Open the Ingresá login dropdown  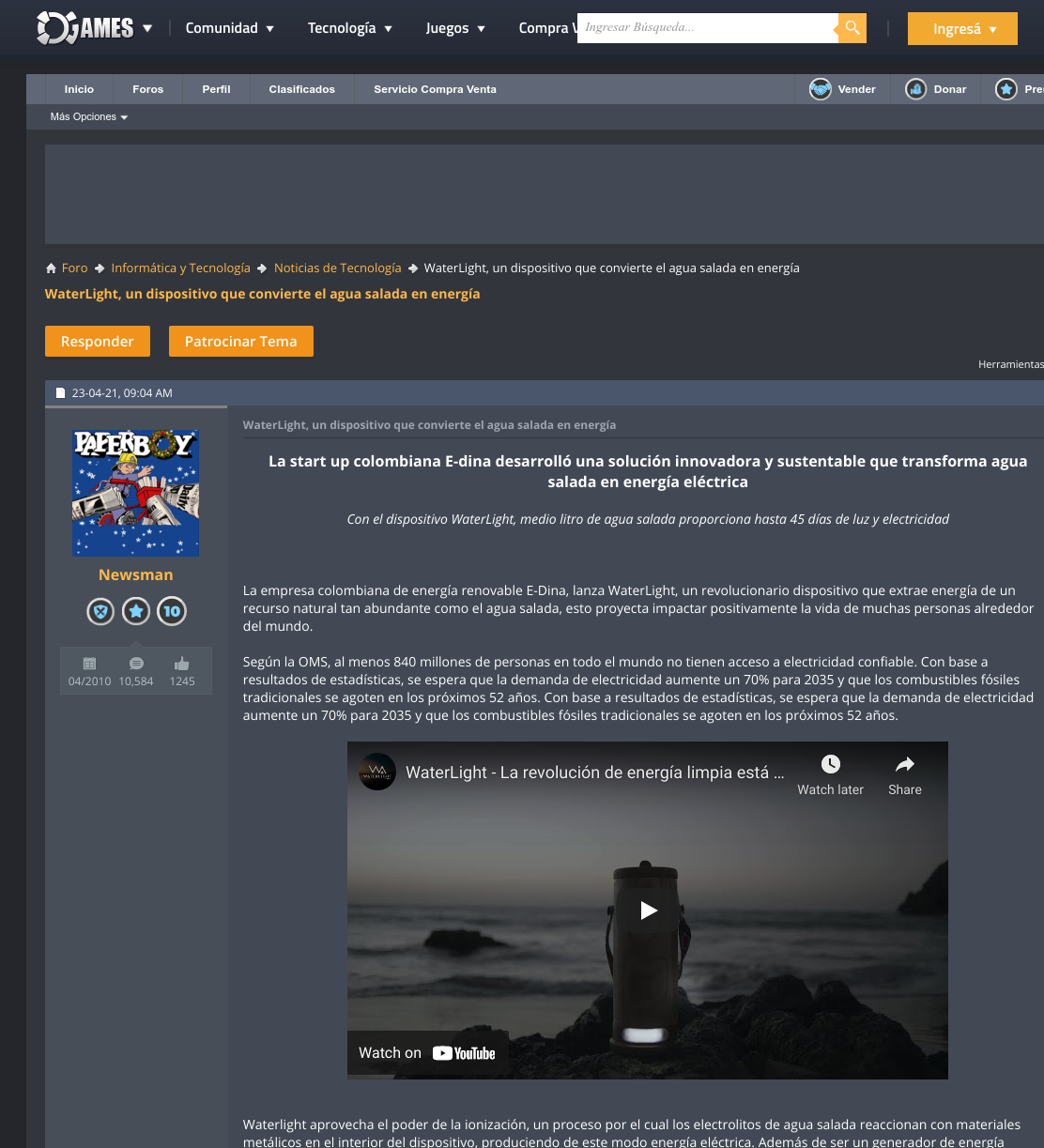[962, 29]
